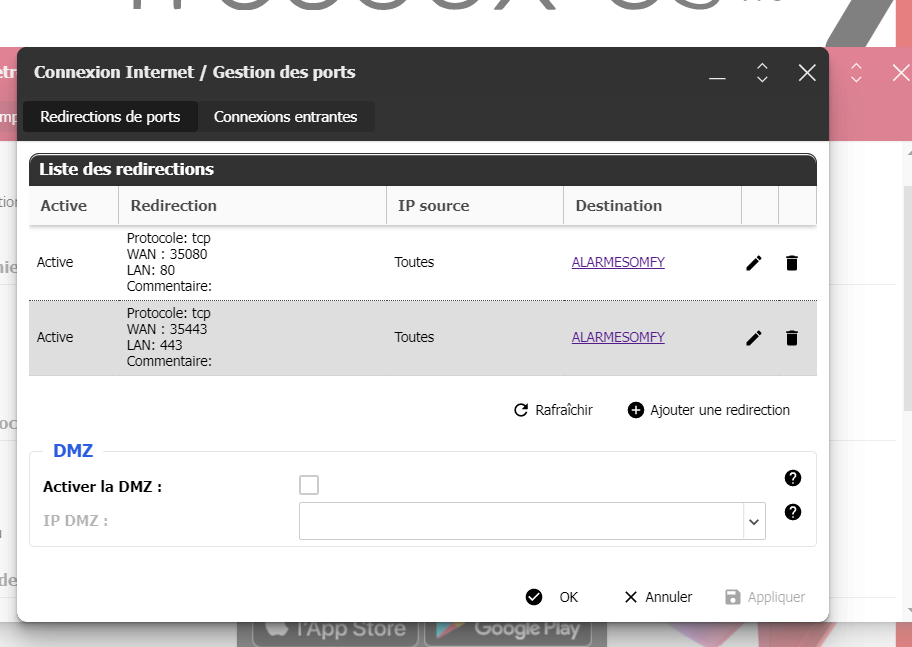This screenshot has width=912, height=647.
Task: Delete the WAN 35080 redirection via trash icon
Action: click(x=792, y=263)
